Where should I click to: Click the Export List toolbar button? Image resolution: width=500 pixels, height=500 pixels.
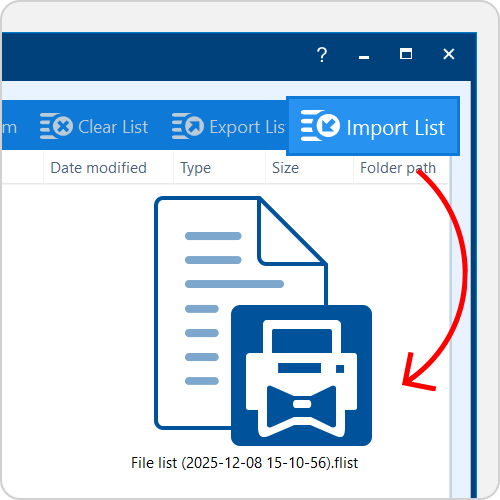point(228,127)
